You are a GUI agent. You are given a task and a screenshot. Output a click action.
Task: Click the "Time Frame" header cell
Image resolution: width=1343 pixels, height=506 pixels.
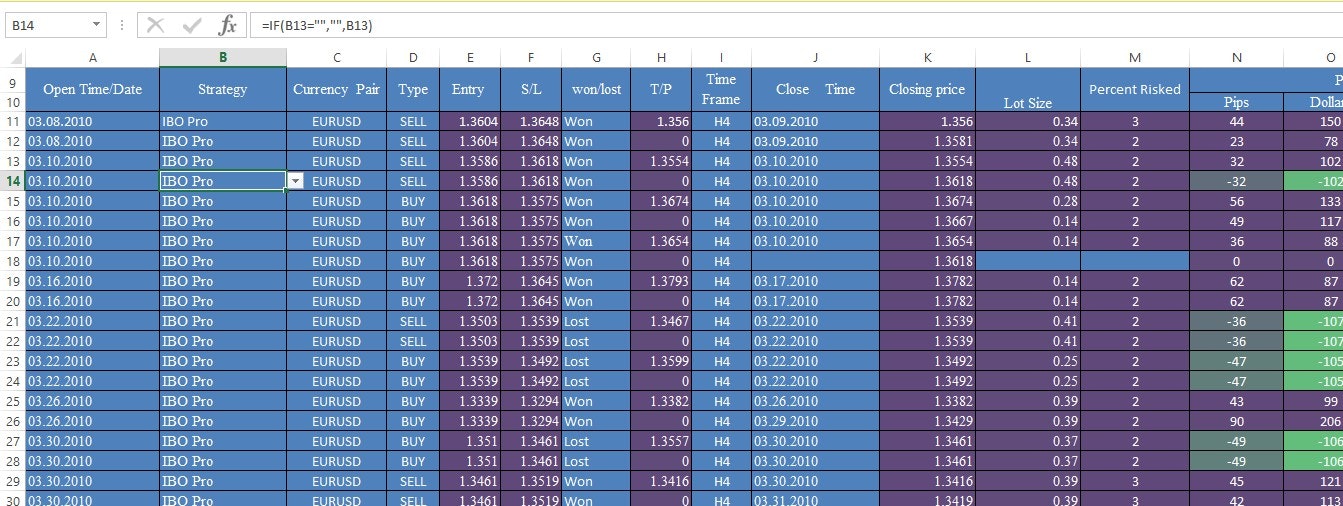tap(721, 89)
